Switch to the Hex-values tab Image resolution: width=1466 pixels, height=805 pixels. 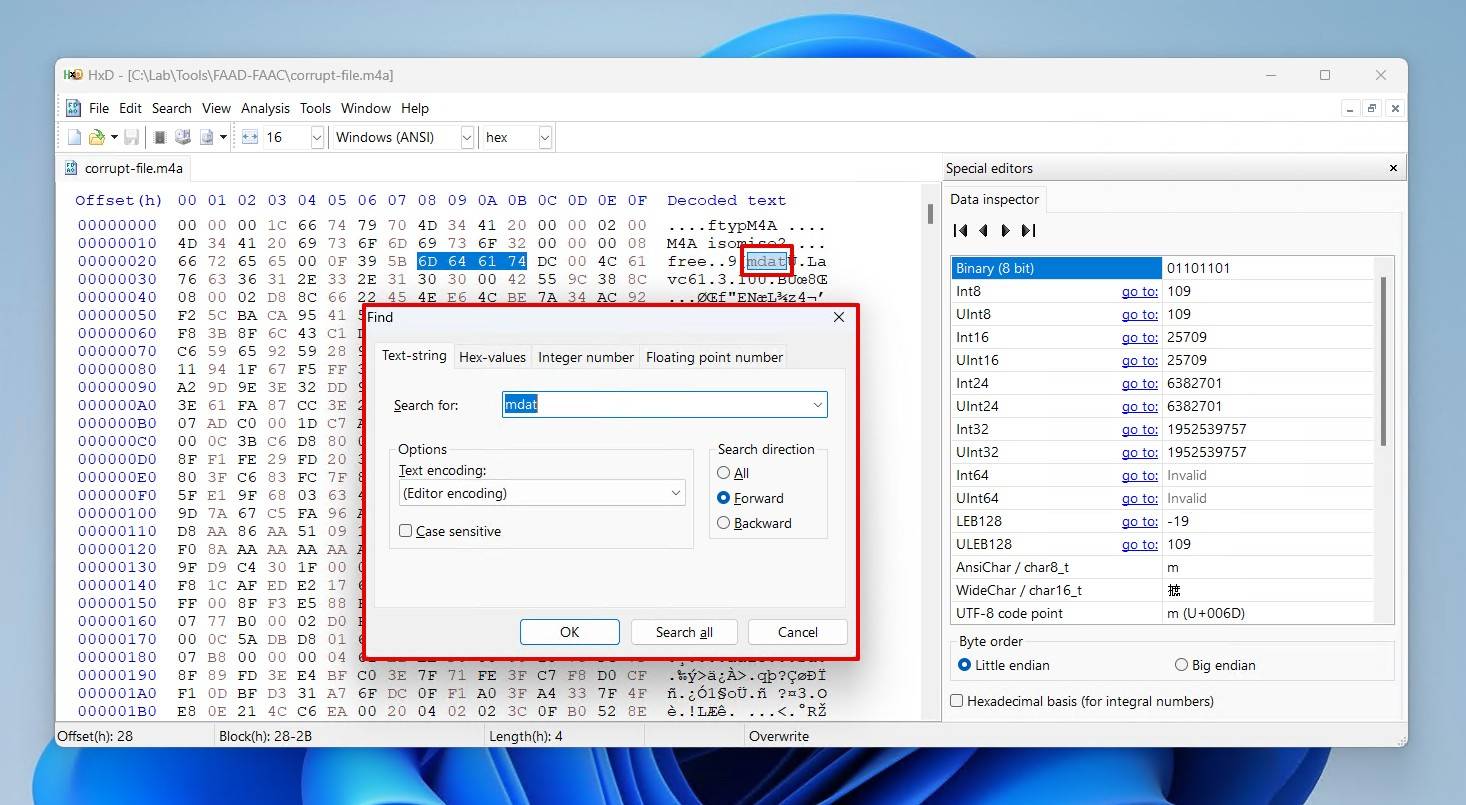click(x=492, y=357)
